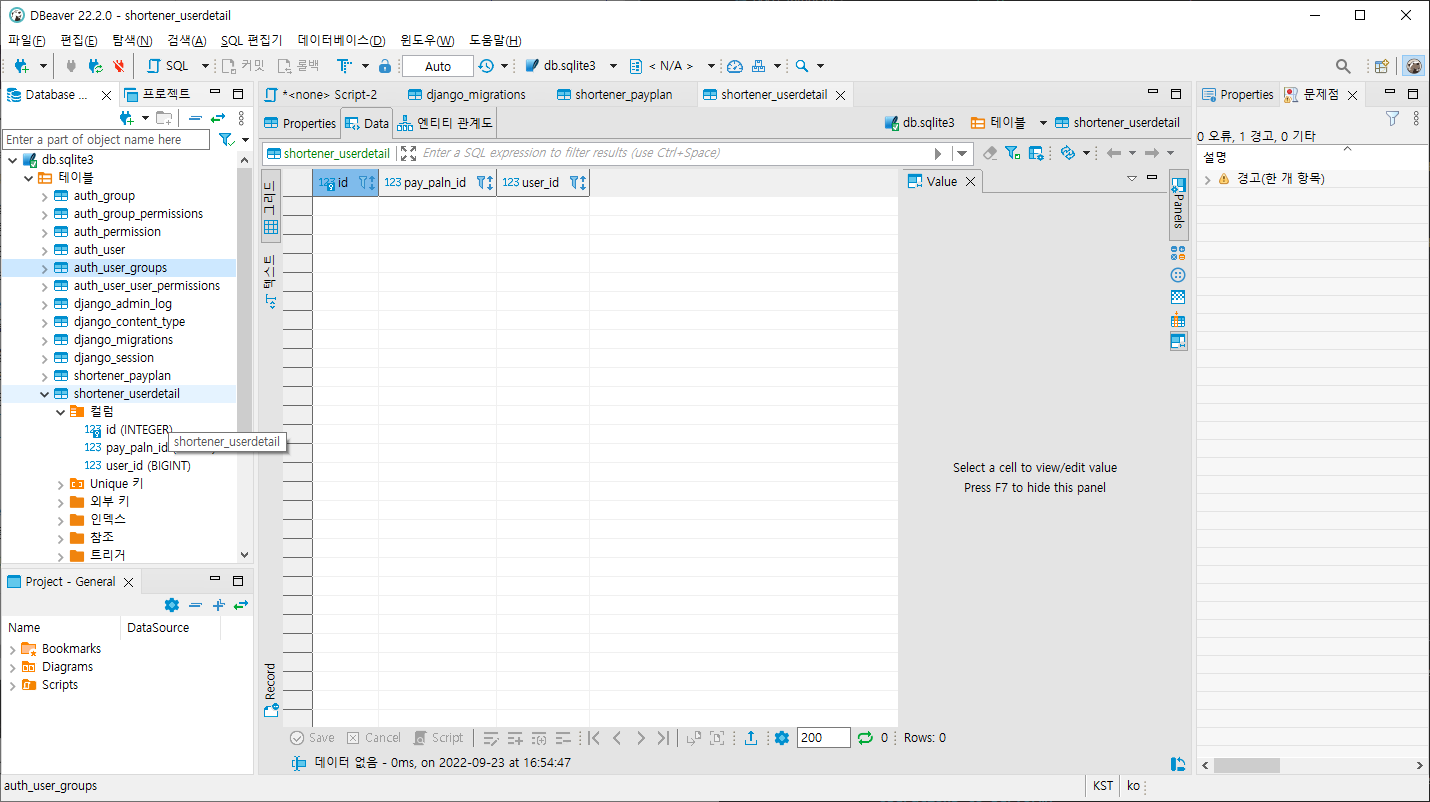Toggle Record mode at the grid's bottom left
The width and height of the screenshot is (1430, 802).
tap(270, 689)
